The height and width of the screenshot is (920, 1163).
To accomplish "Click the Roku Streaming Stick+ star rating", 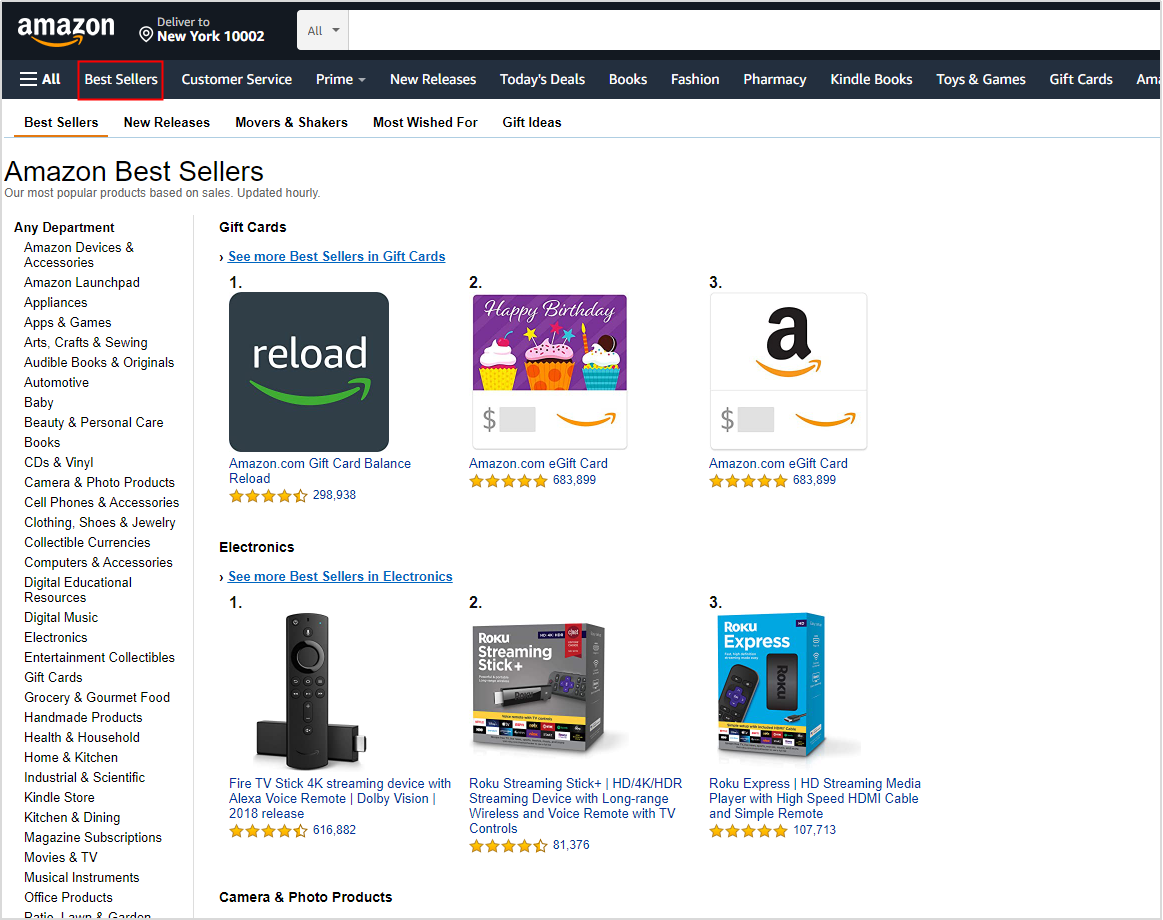I will (508, 845).
